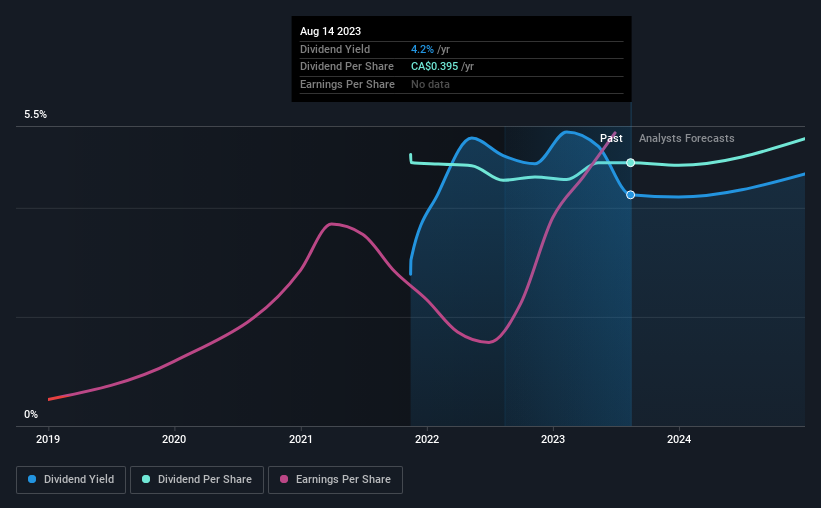Click the 2019 x-axis label
This screenshot has width=821, height=508.
[x=48, y=439]
